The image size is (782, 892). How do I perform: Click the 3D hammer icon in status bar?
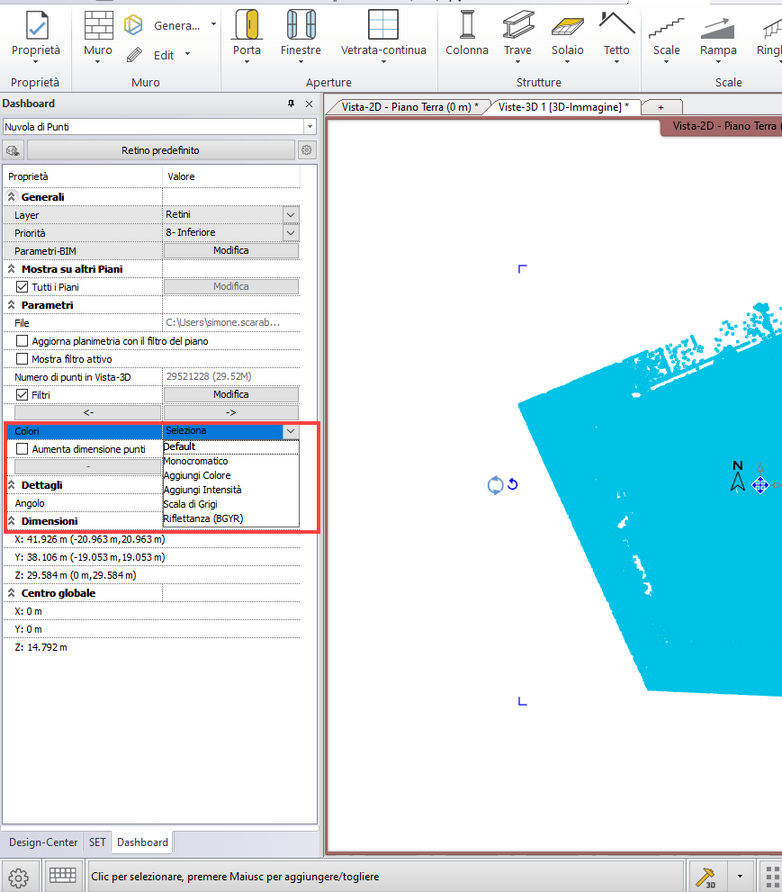(706, 877)
